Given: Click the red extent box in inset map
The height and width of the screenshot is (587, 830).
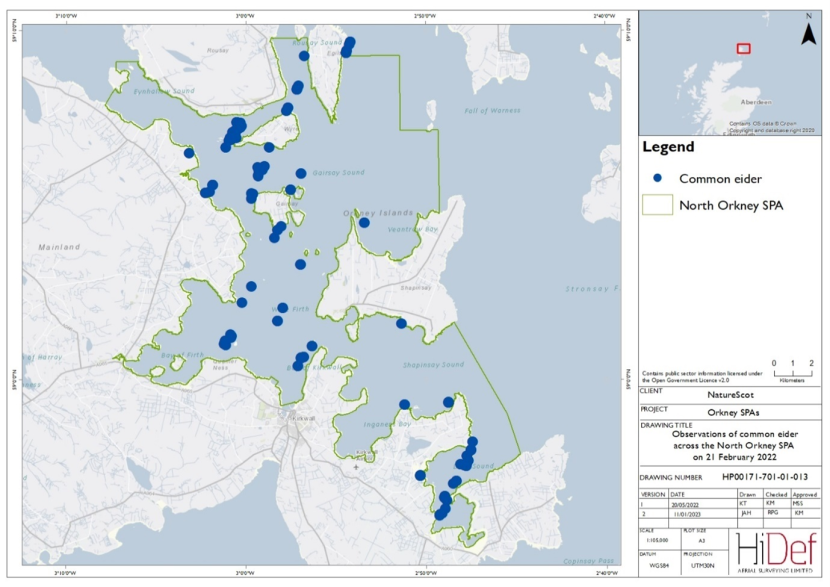Looking at the screenshot, I should (744, 49).
